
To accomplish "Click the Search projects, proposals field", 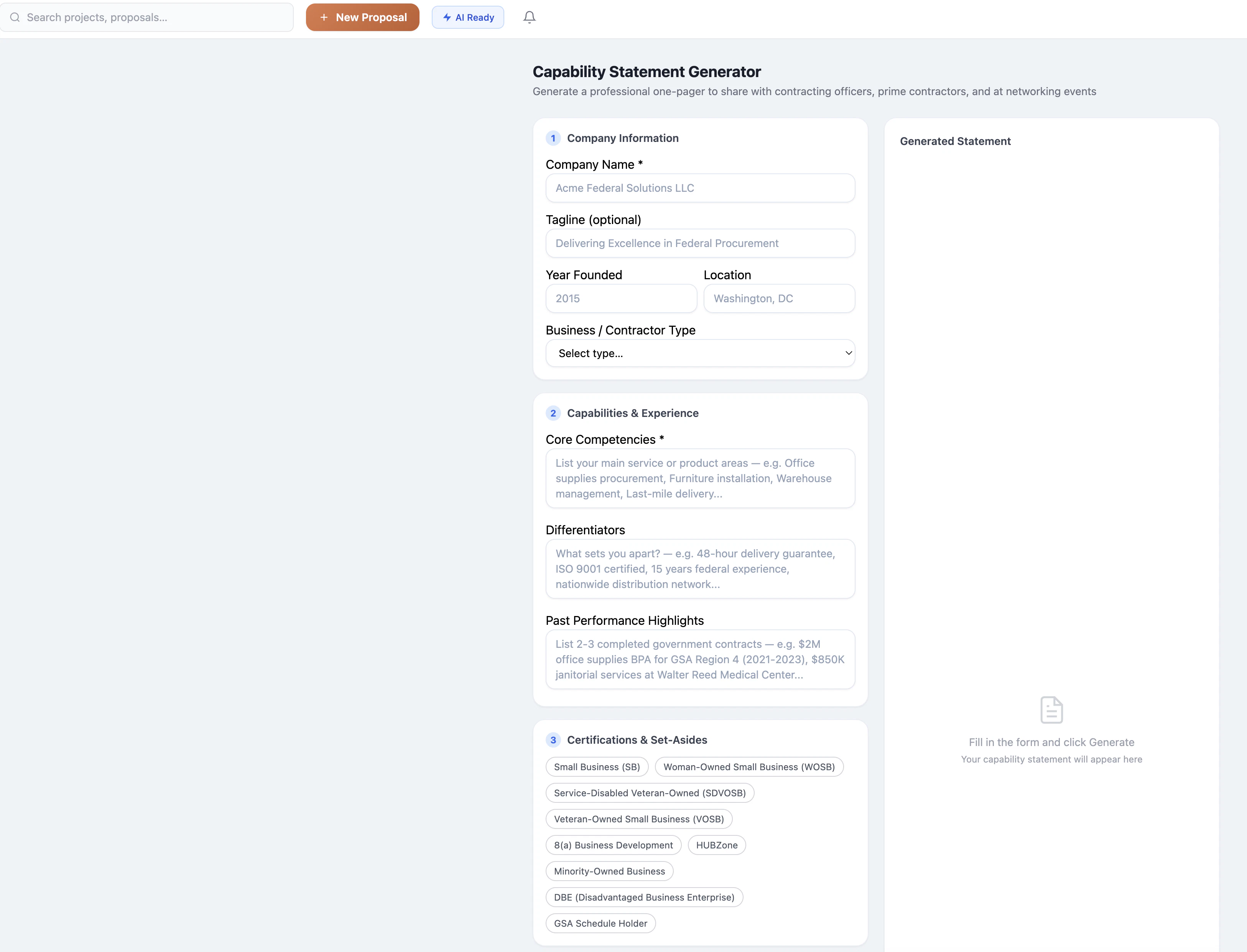I will point(153,18).
